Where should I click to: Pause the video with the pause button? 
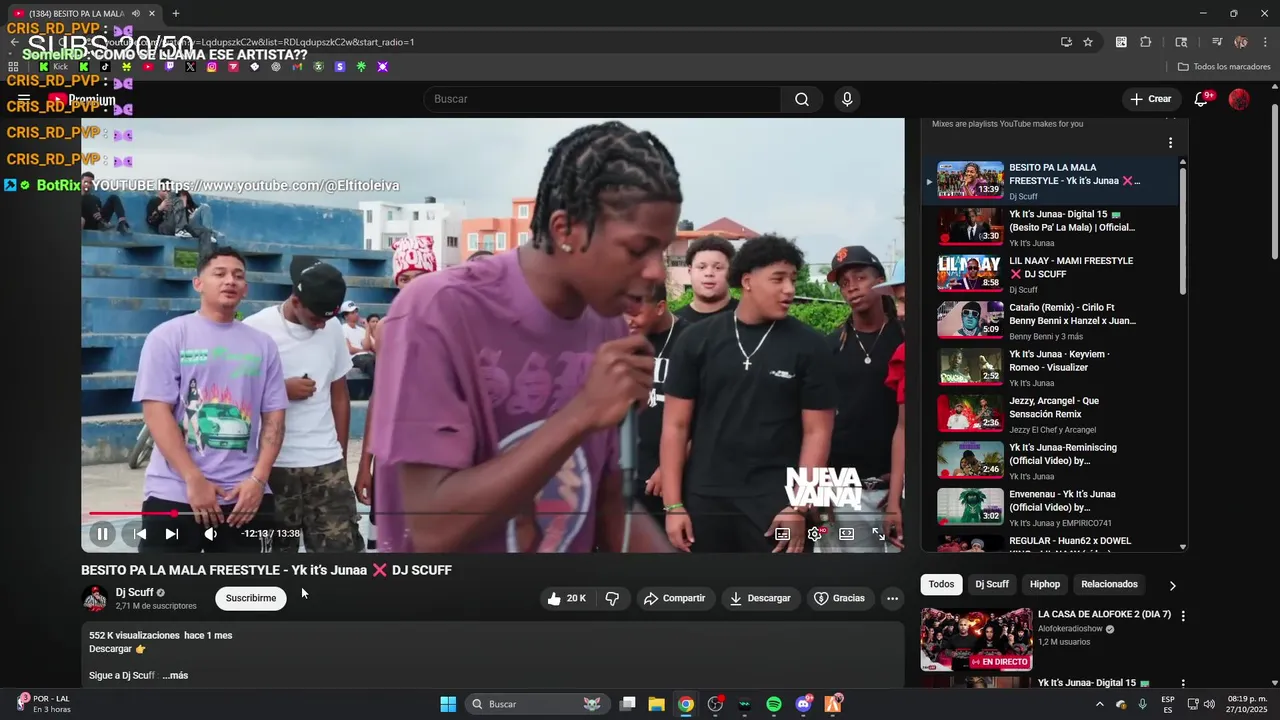[x=102, y=534]
